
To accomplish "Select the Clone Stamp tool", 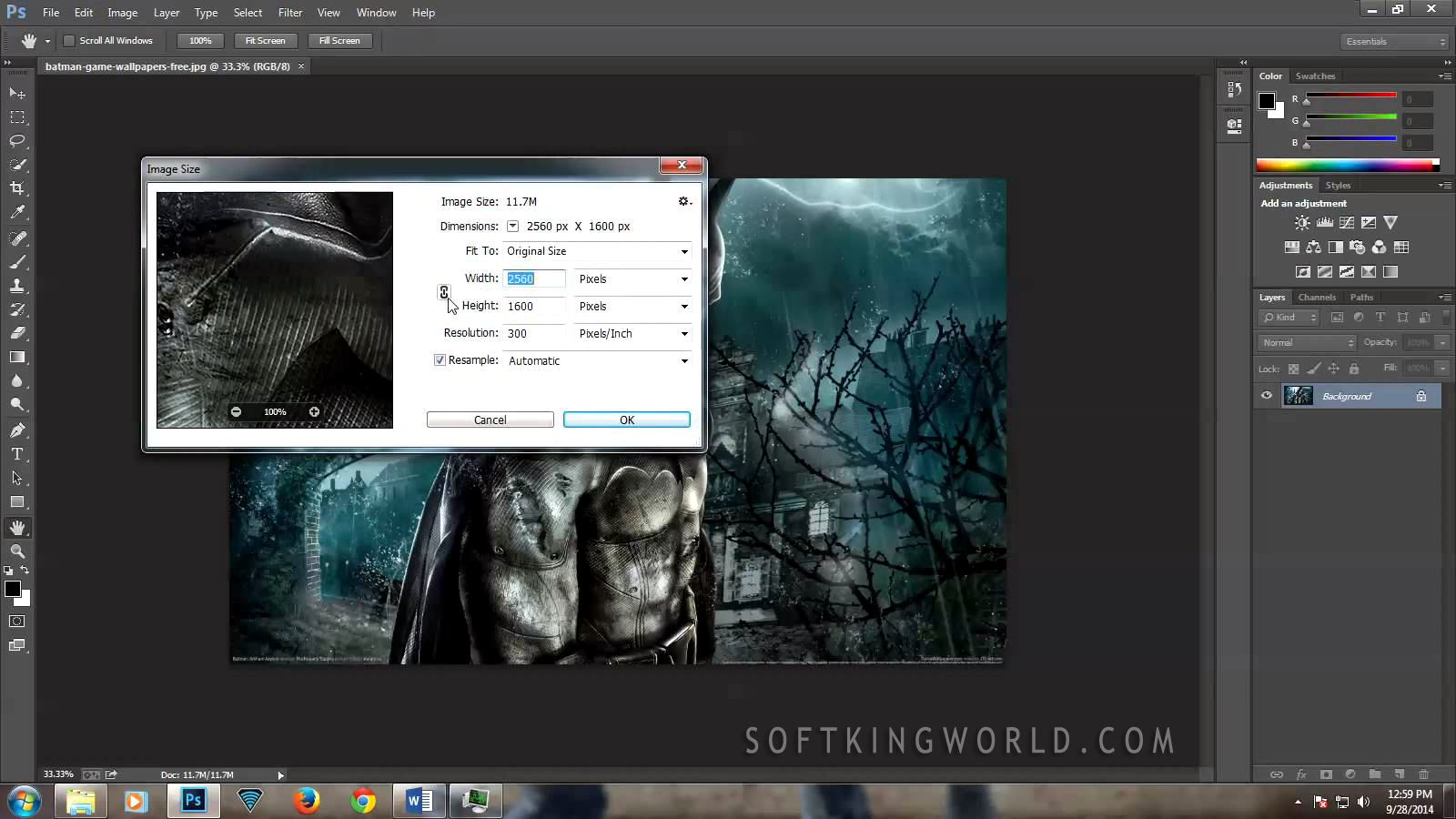I will pos(17,286).
